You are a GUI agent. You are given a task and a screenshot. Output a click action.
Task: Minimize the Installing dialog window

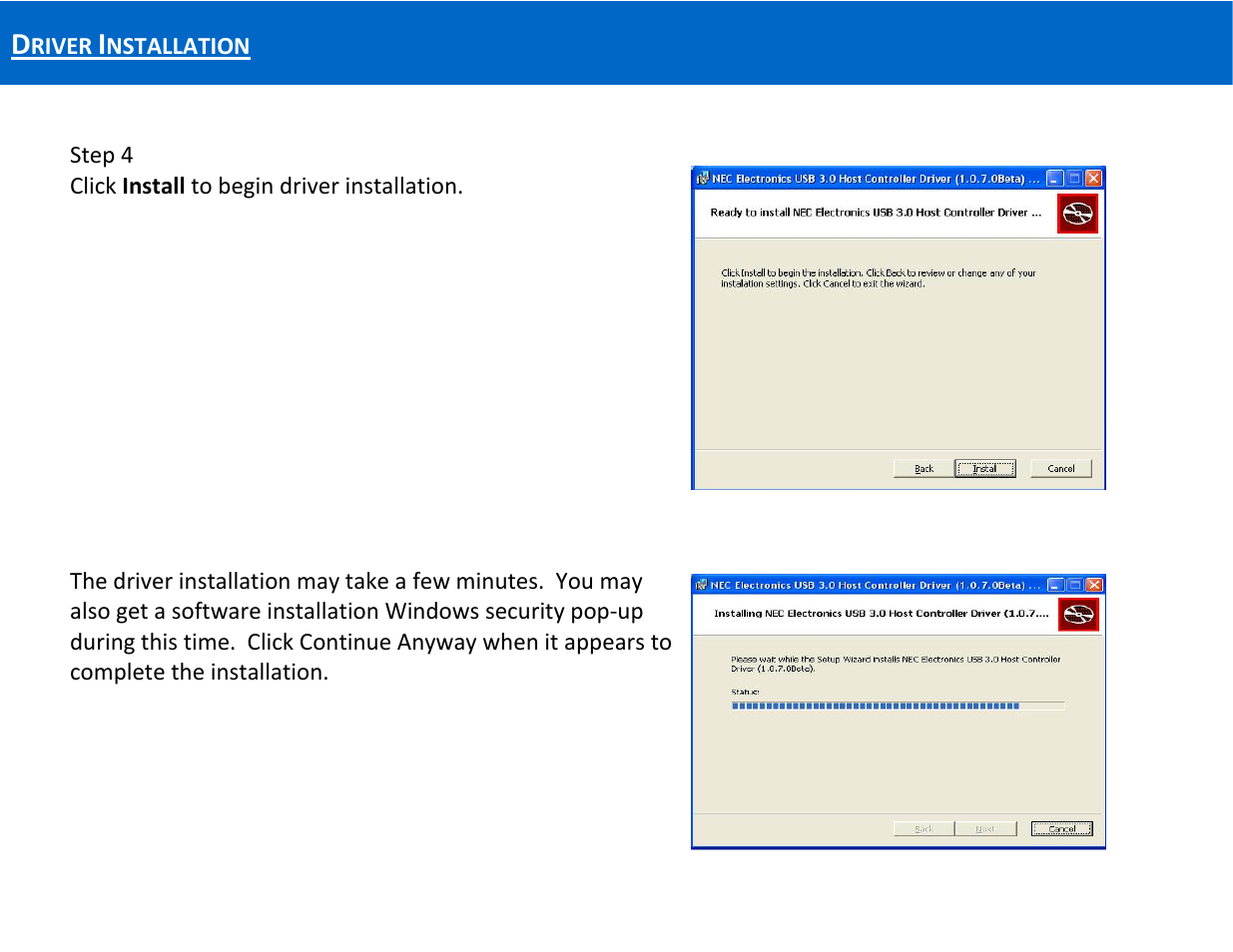click(1056, 585)
